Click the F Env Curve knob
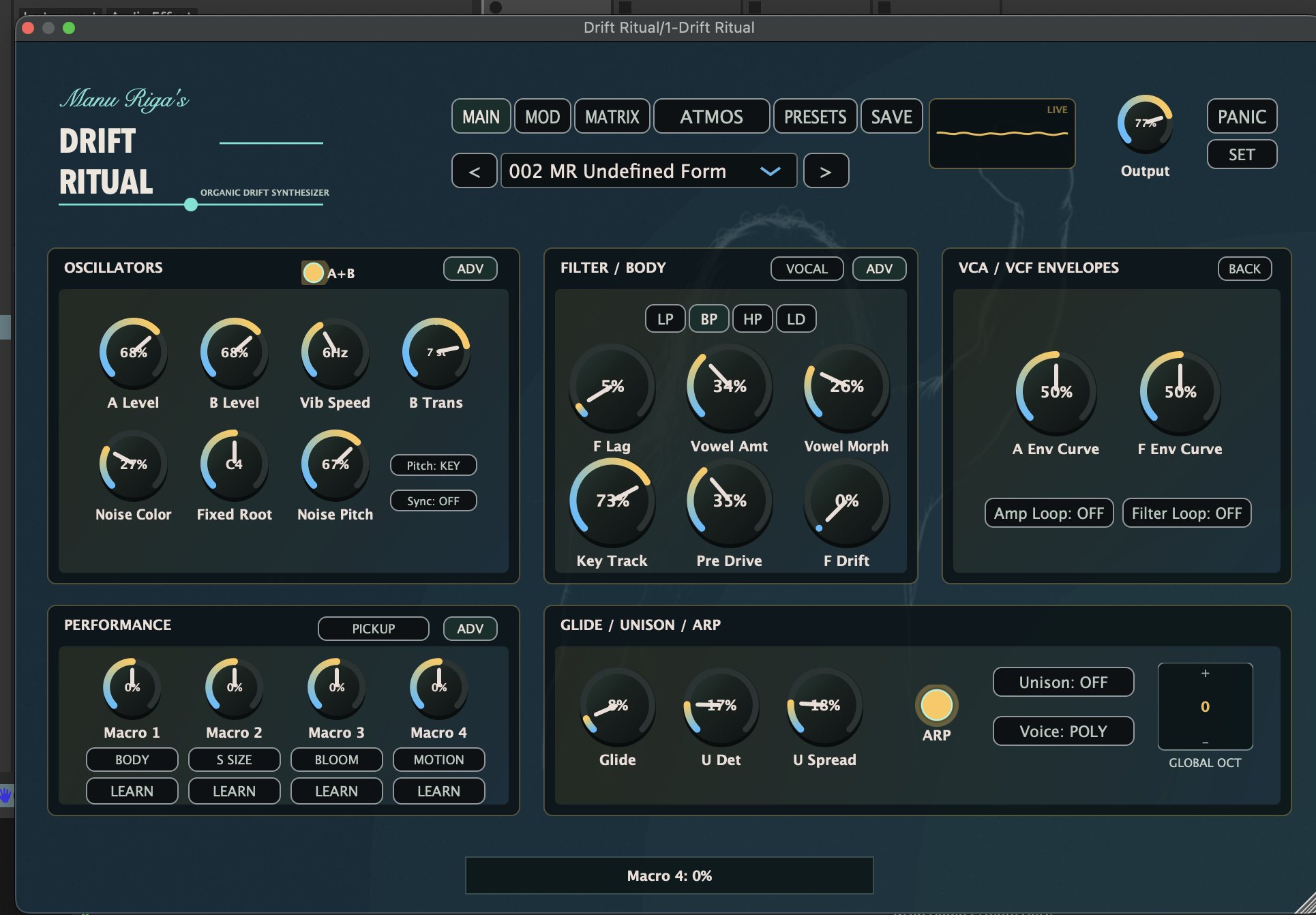The width and height of the screenshot is (1316, 915). pos(1180,392)
